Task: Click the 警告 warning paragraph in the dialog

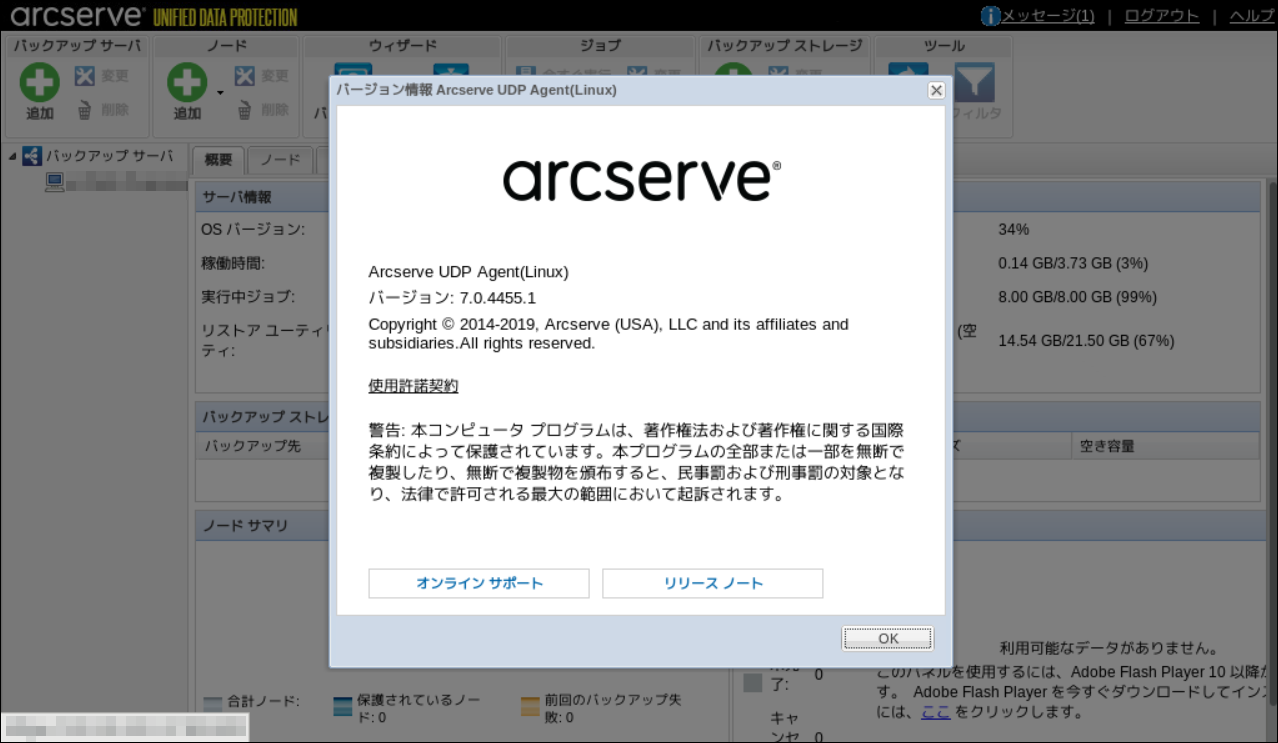Action: [636, 462]
